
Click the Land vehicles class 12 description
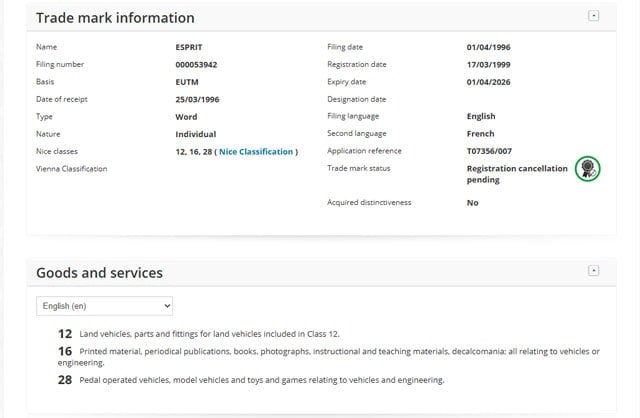(x=216, y=333)
